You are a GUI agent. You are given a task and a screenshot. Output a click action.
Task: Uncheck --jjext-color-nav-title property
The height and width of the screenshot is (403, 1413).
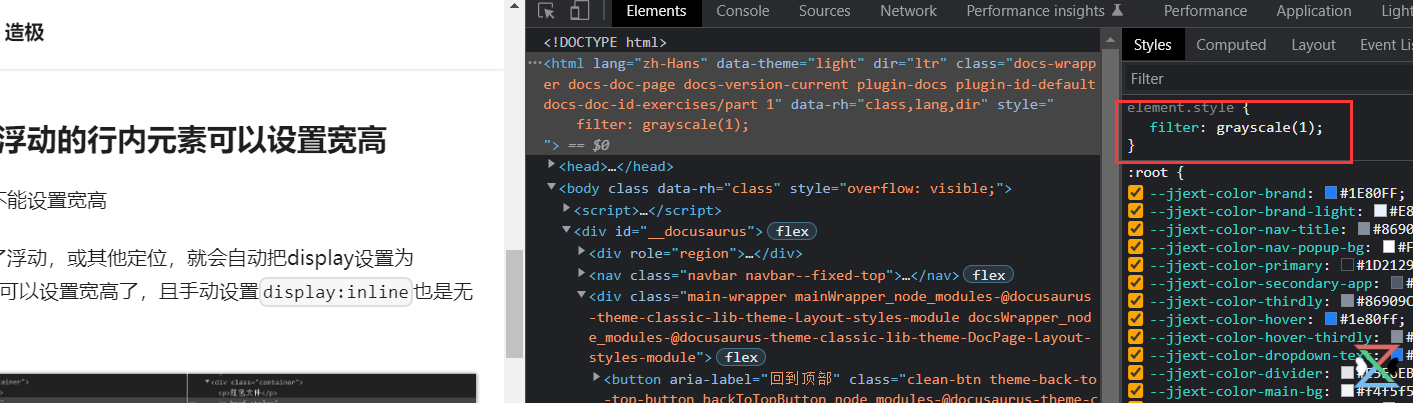(x=1136, y=230)
